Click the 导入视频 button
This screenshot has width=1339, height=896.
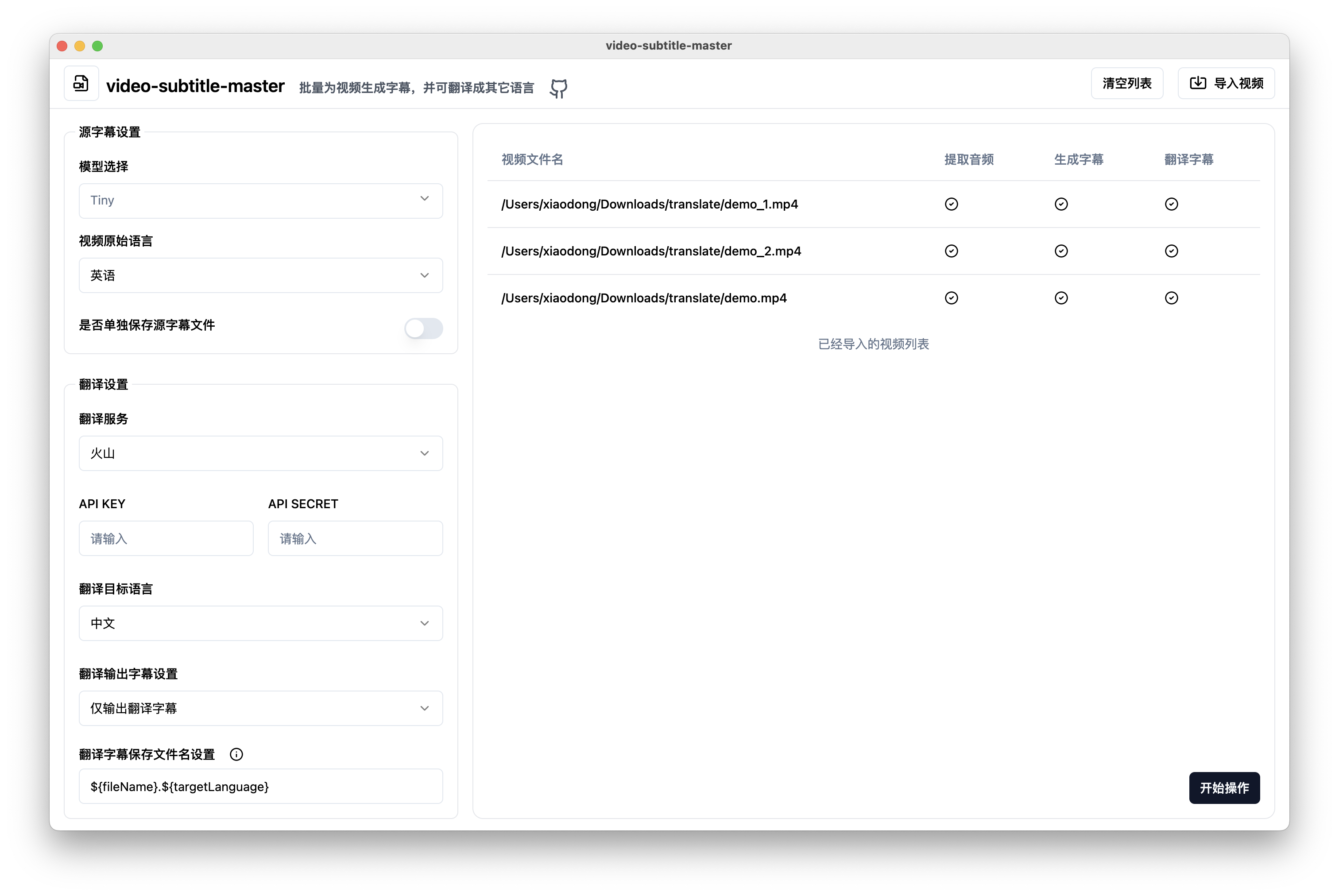click(1226, 83)
